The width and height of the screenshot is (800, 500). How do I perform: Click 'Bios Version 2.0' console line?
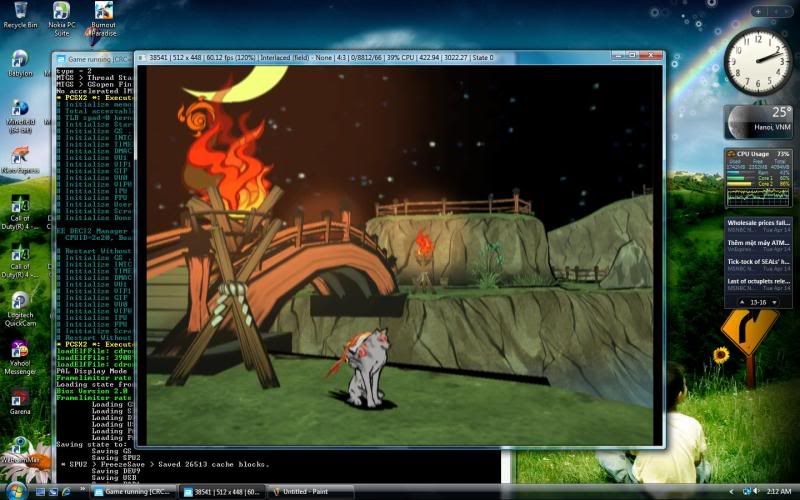pyautogui.click(x=91, y=391)
